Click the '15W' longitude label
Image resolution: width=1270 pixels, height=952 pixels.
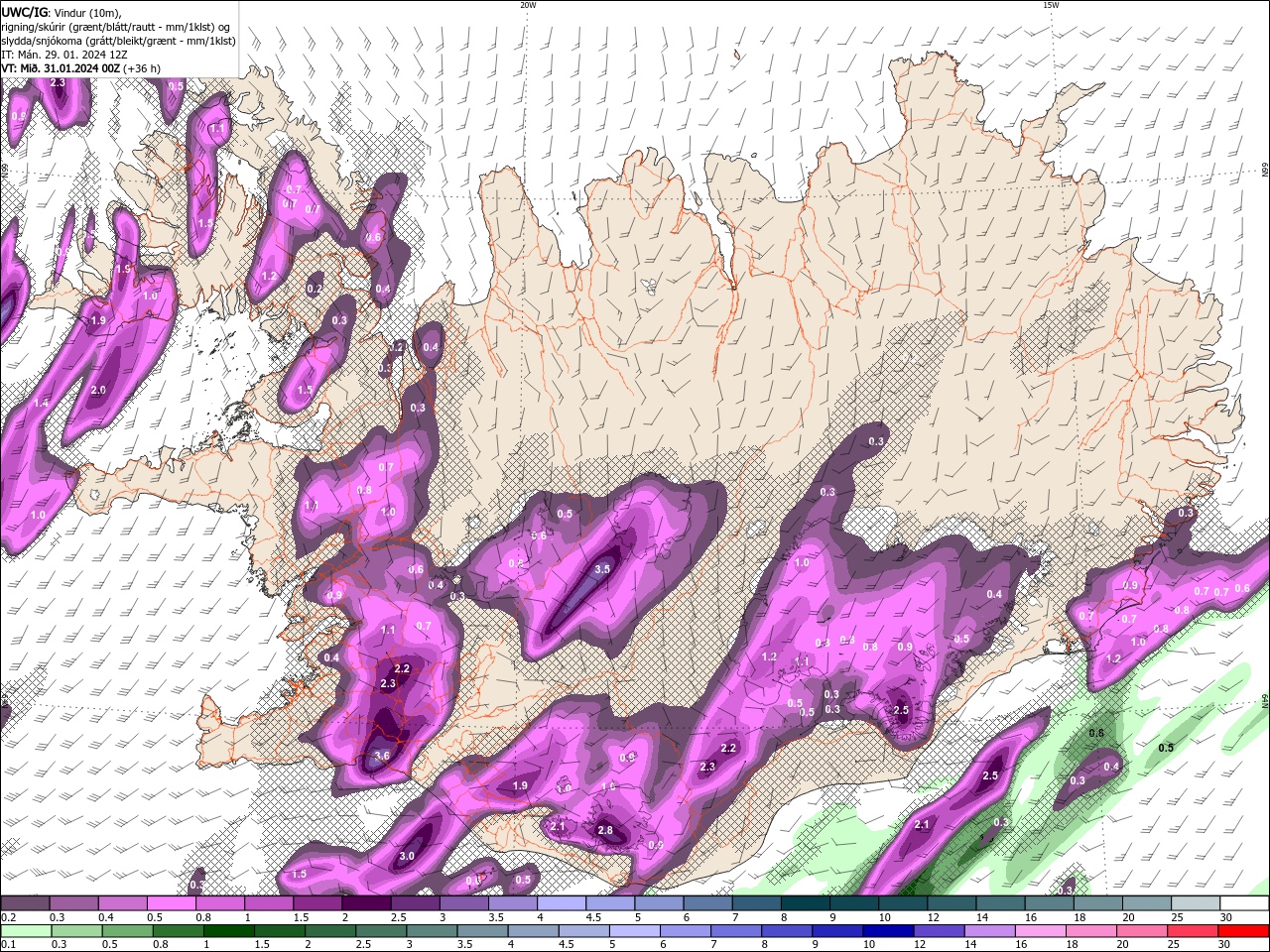[1050, 5]
